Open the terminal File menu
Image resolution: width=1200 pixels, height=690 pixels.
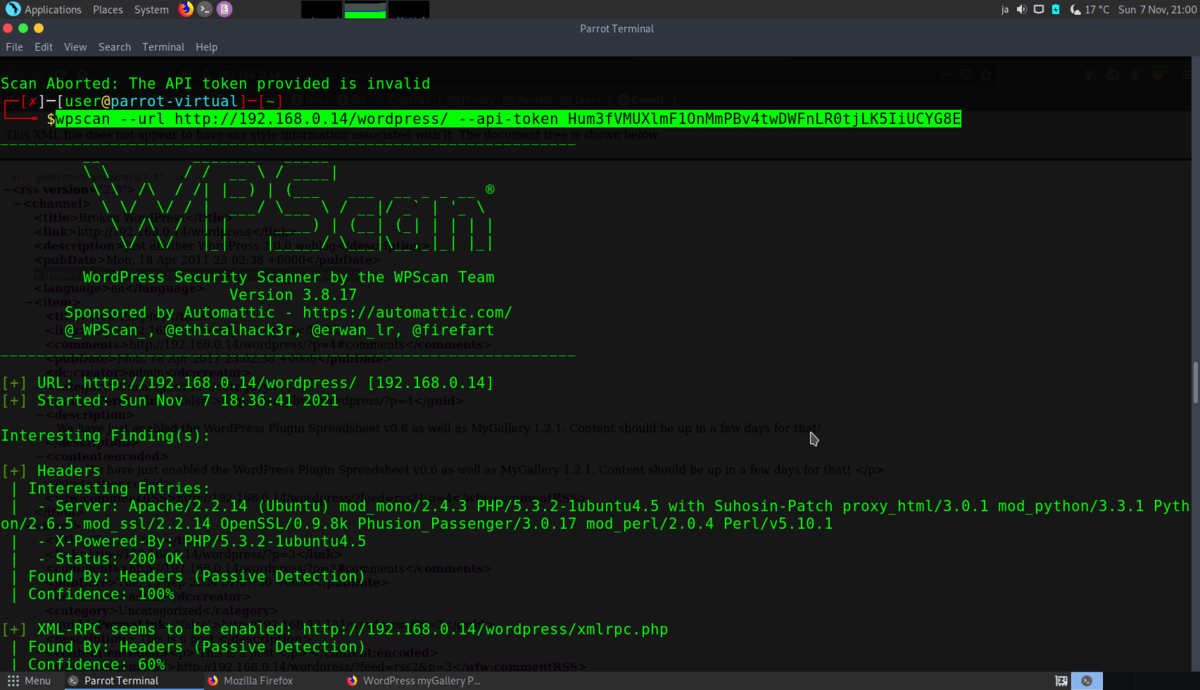click(x=14, y=47)
